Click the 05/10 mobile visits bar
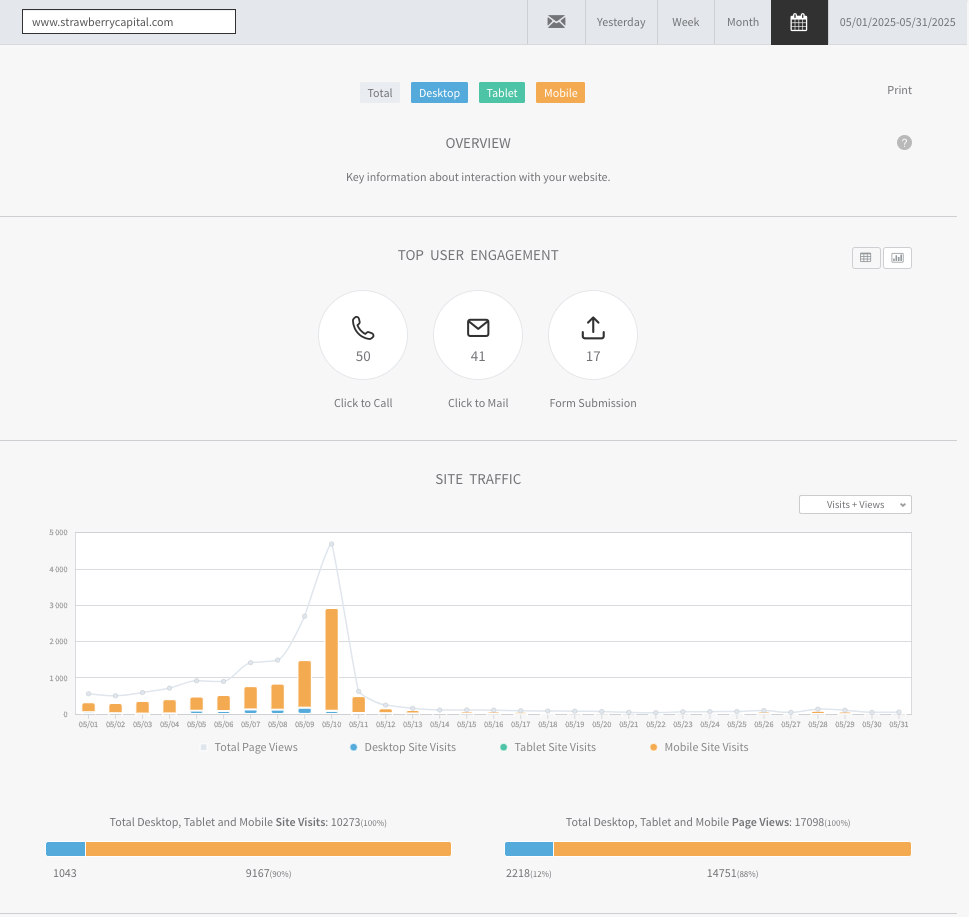 click(331, 659)
